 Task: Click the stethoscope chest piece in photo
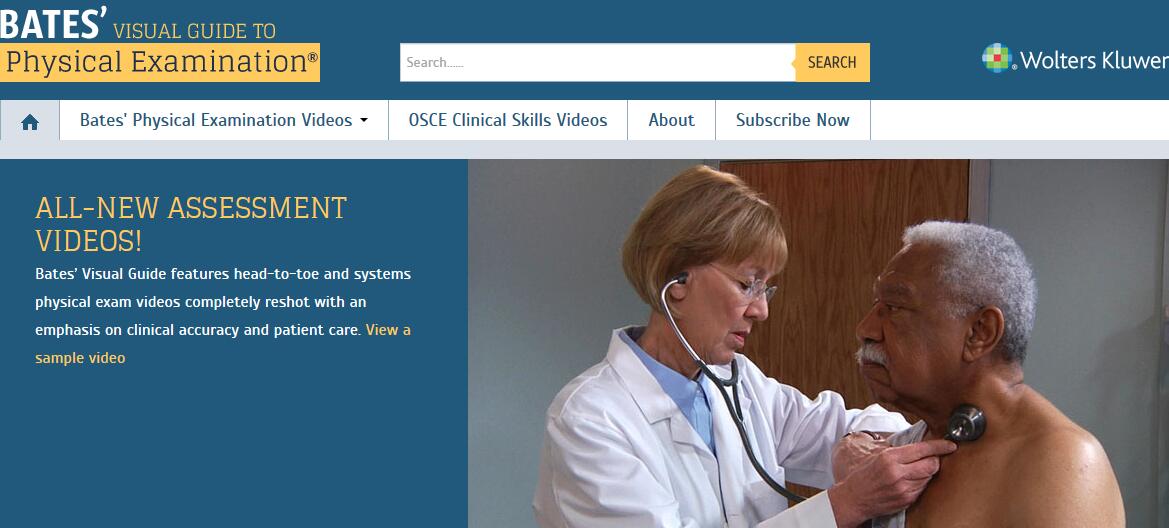[x=966, y=423]
